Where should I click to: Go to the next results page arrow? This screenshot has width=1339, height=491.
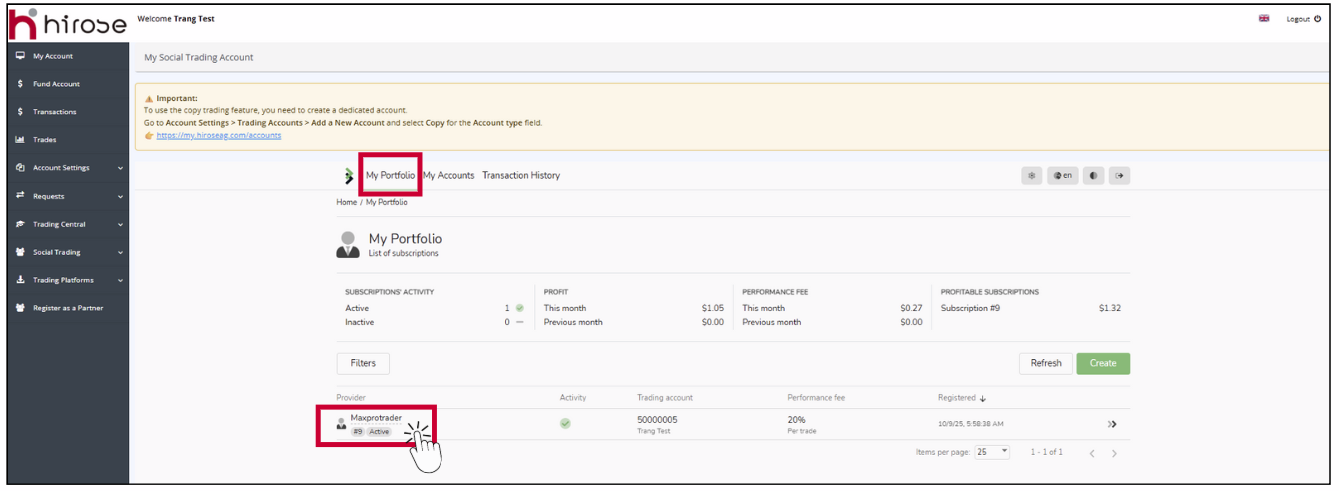[x=1114, y=453]
